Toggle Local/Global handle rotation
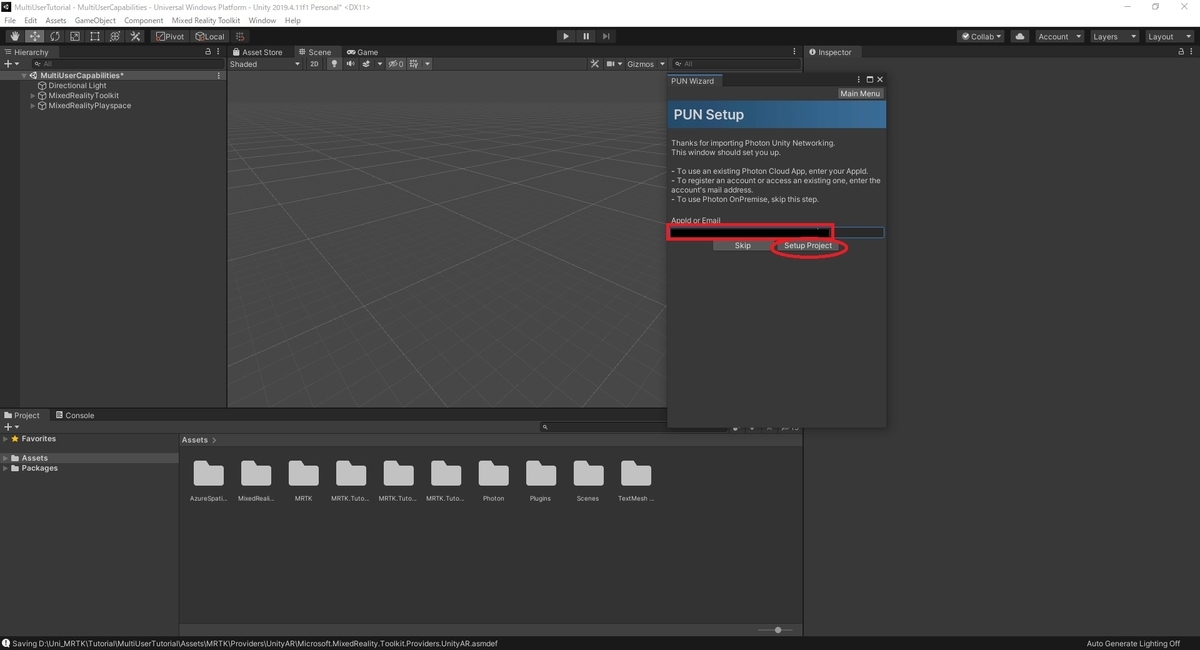 point(210,37)
